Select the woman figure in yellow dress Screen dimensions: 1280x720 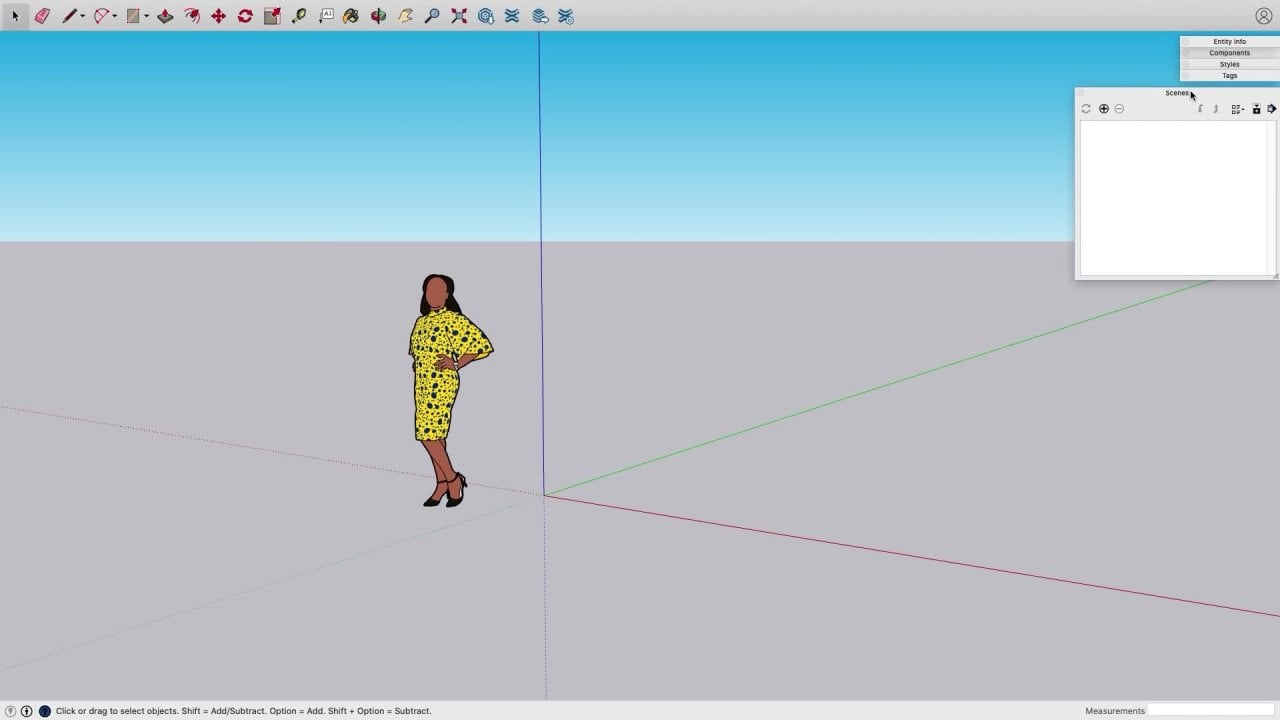[x=440, y=380]
